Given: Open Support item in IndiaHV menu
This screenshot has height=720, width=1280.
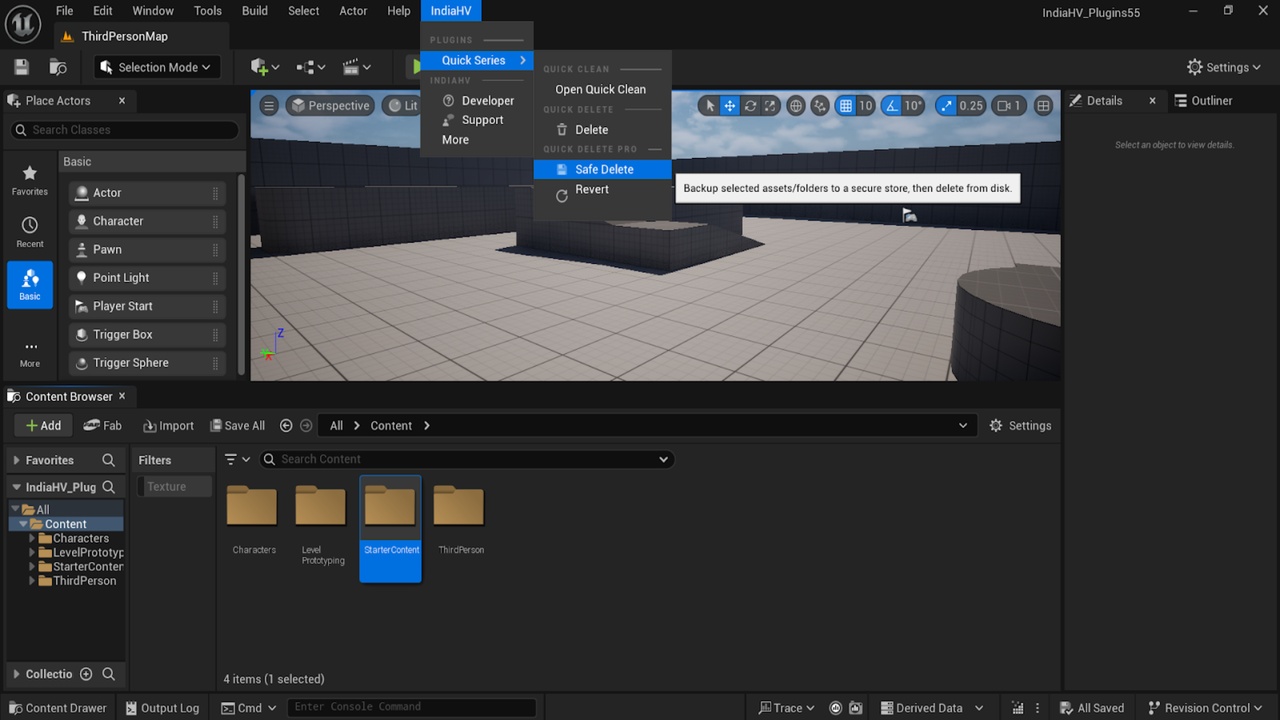Looking at the screenshot, I should [477, 120].
